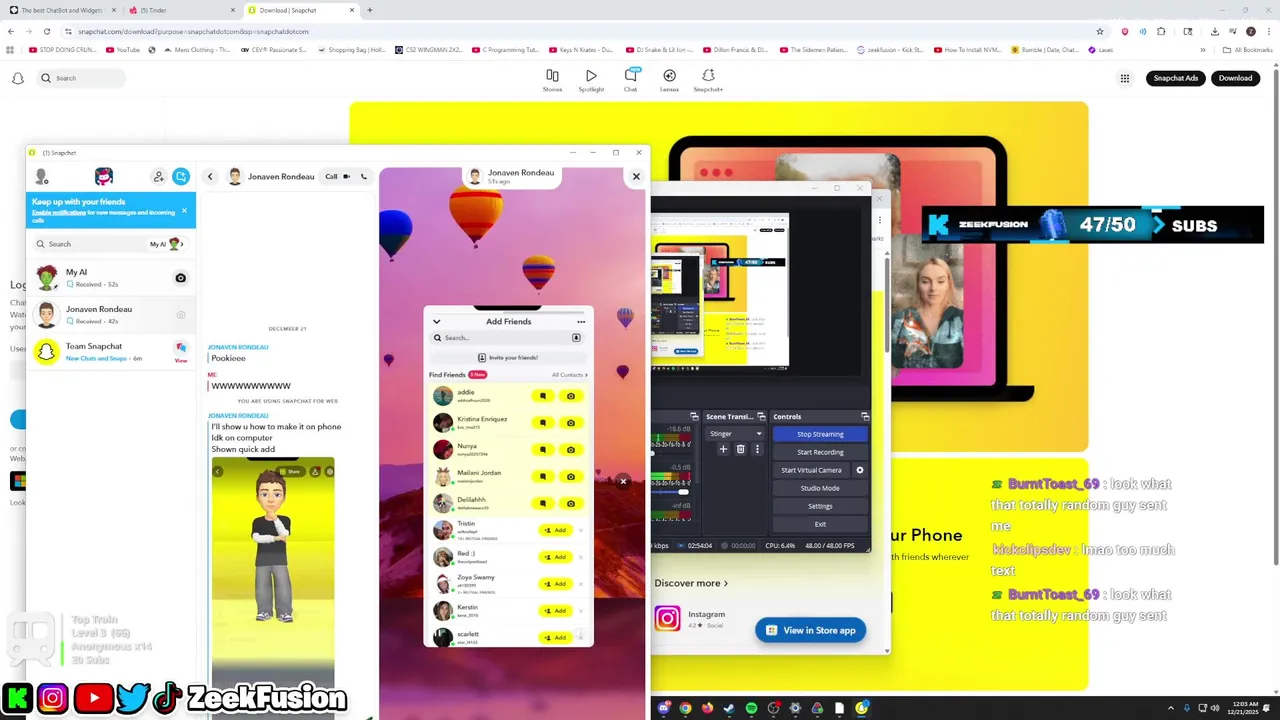Open Chat in Snapchat web navigation
1280x720 pixels.
(x=630, y=80)
